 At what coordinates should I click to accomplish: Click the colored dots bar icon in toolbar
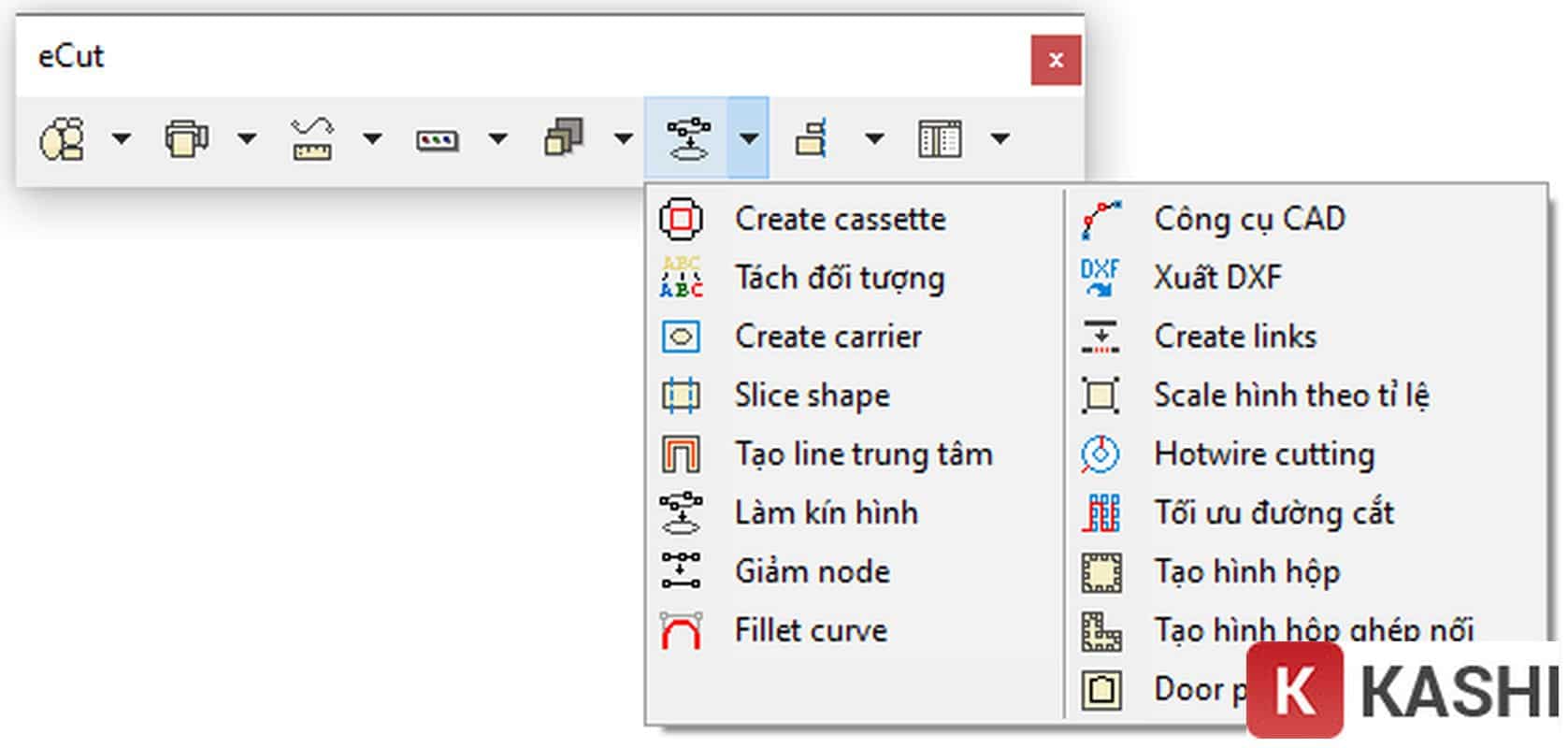click(x=437, y=140)
